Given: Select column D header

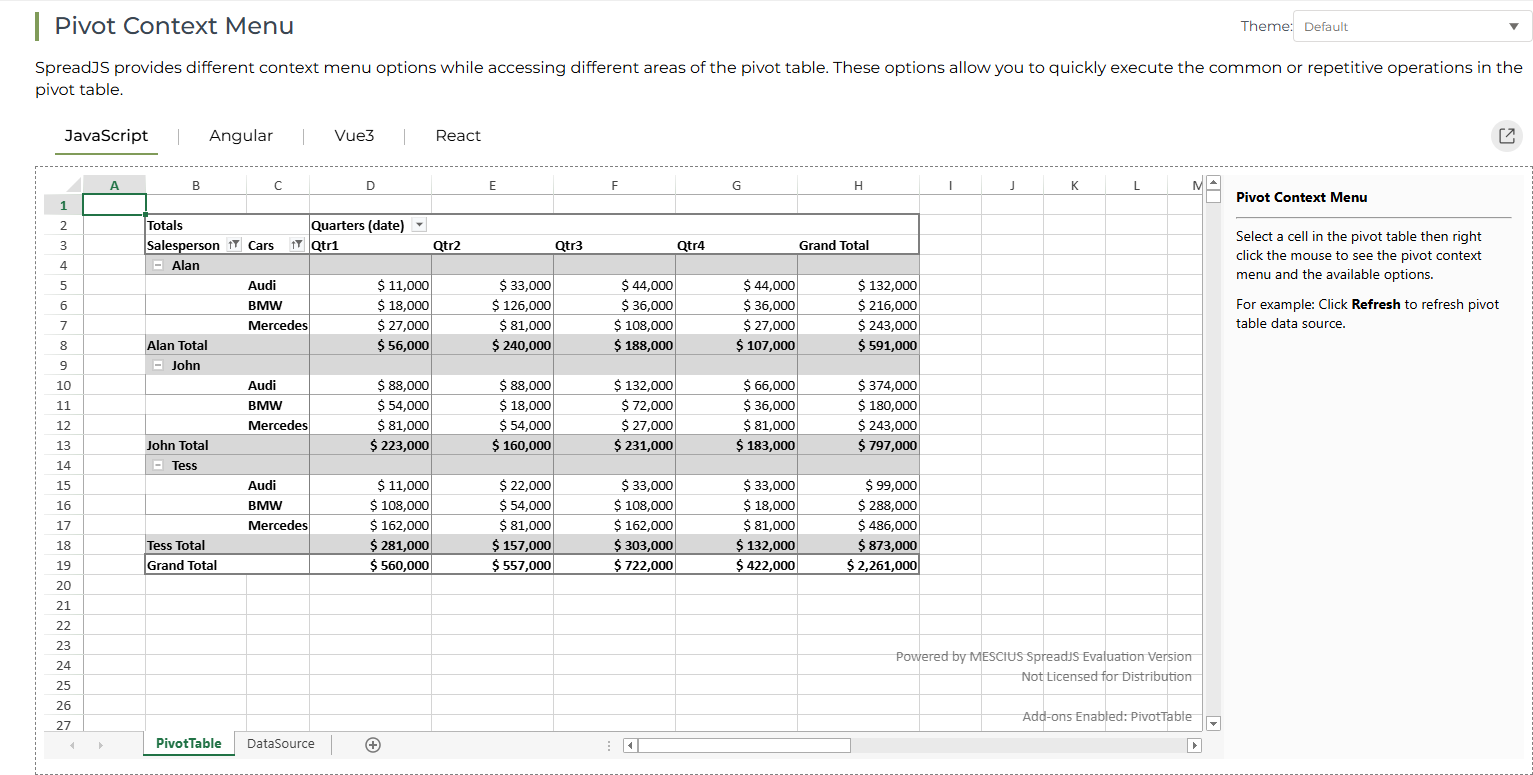Looking at the screenshot, I should tap(370, 185).
